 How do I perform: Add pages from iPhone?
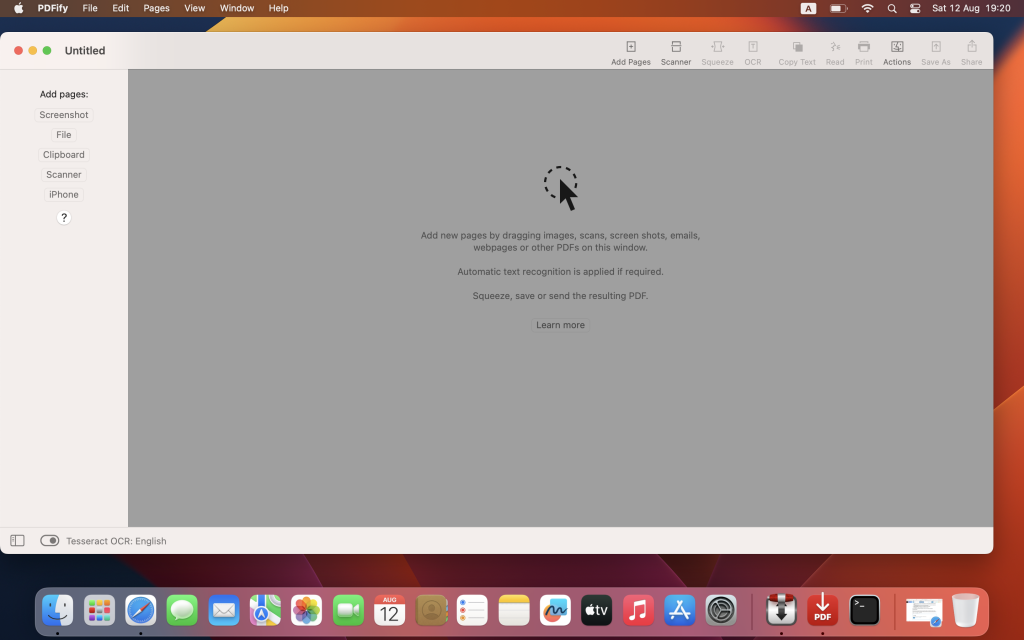pos(63,195)
